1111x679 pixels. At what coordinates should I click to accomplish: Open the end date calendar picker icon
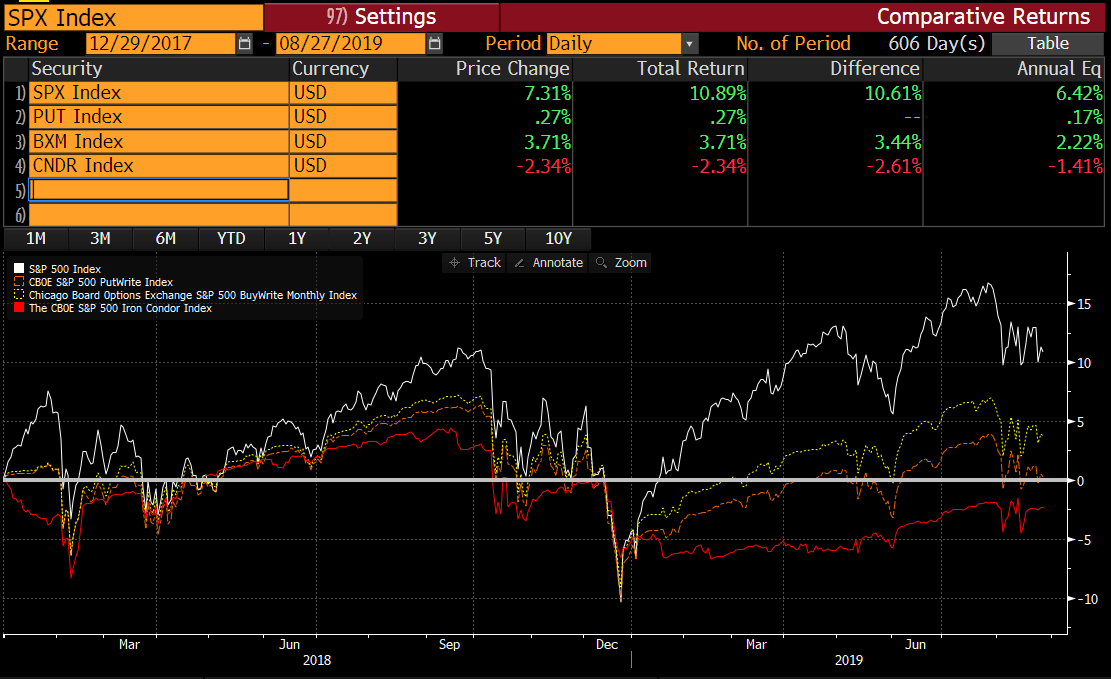click(x=434, y=44)
